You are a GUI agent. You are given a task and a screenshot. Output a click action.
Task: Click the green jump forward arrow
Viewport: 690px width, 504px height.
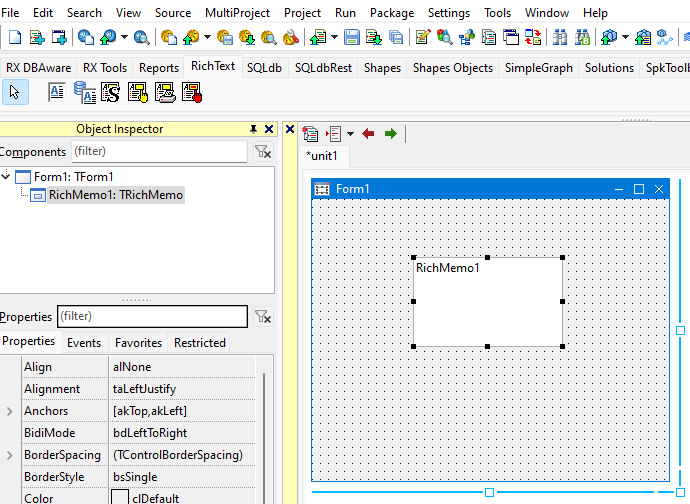pos(390,133)
